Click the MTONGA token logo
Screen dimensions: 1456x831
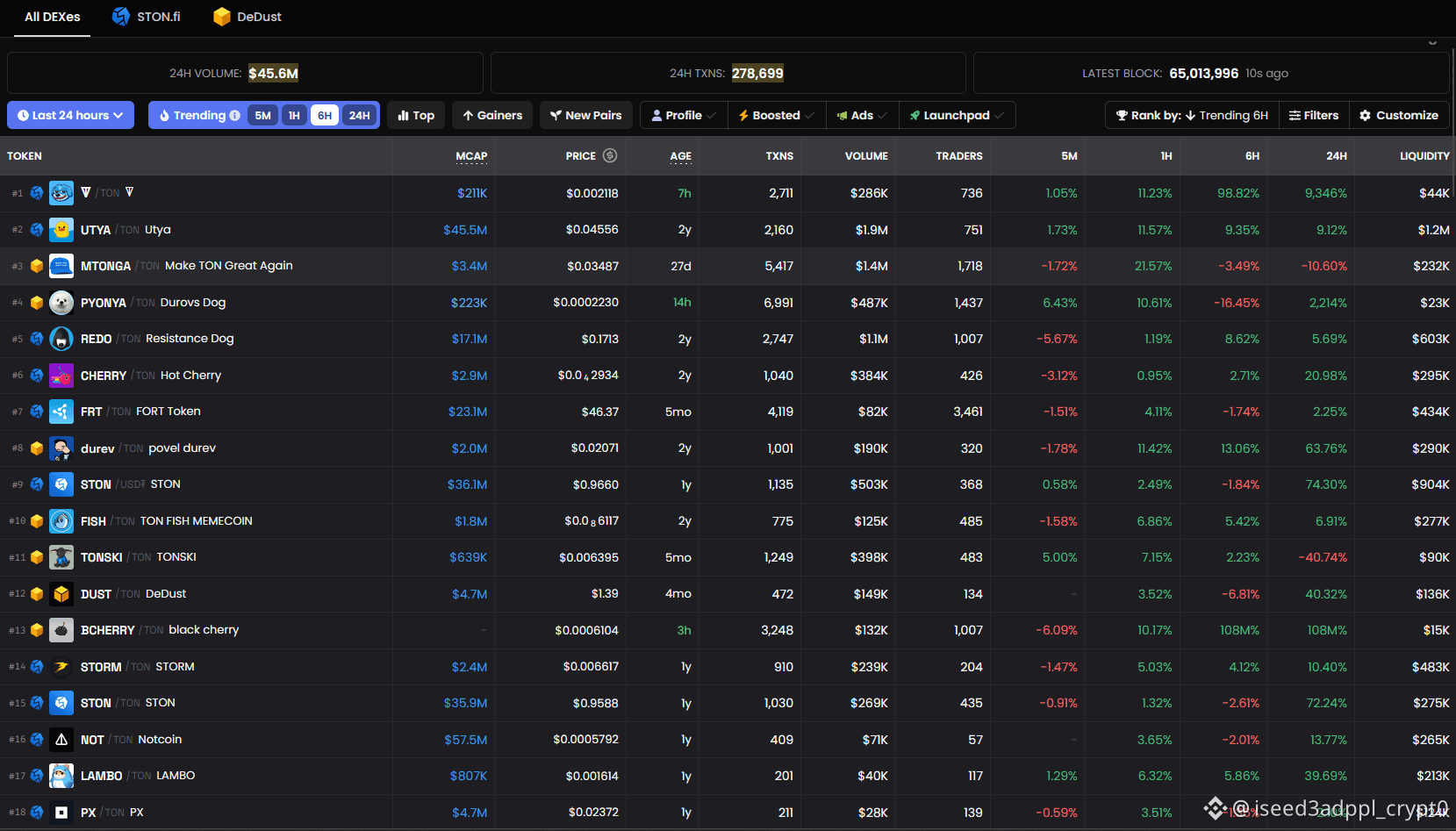pyautogui.click(x=61, y=266)
